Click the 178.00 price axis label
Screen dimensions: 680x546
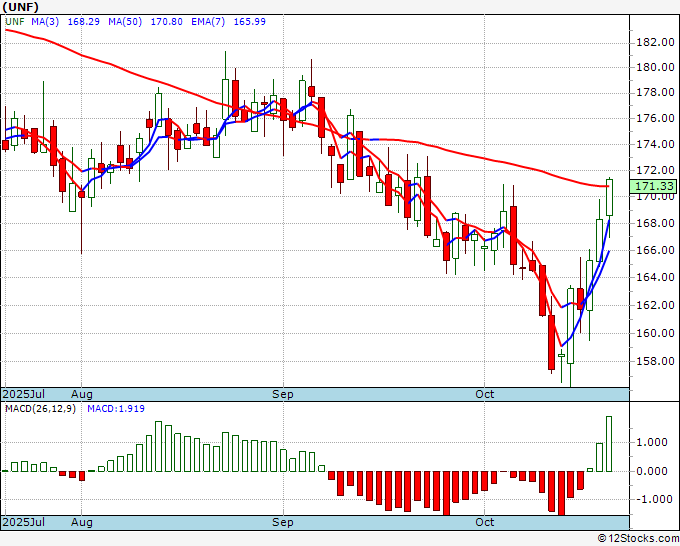[655, 92]
